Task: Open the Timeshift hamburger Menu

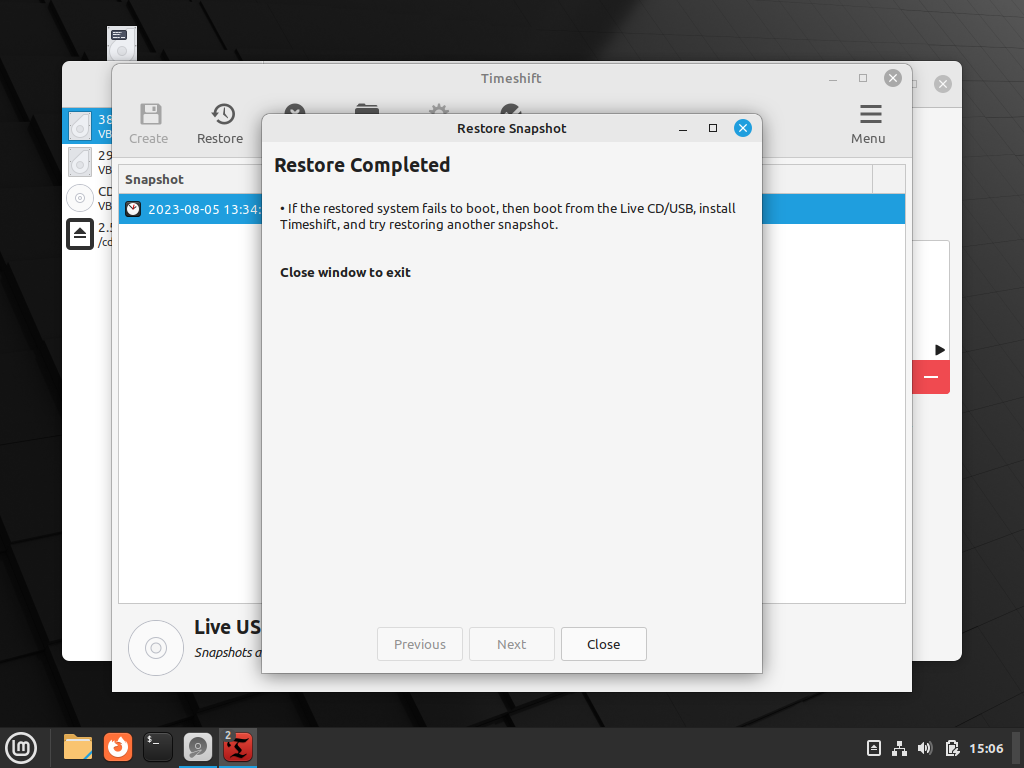Action: tap(868, 123)
